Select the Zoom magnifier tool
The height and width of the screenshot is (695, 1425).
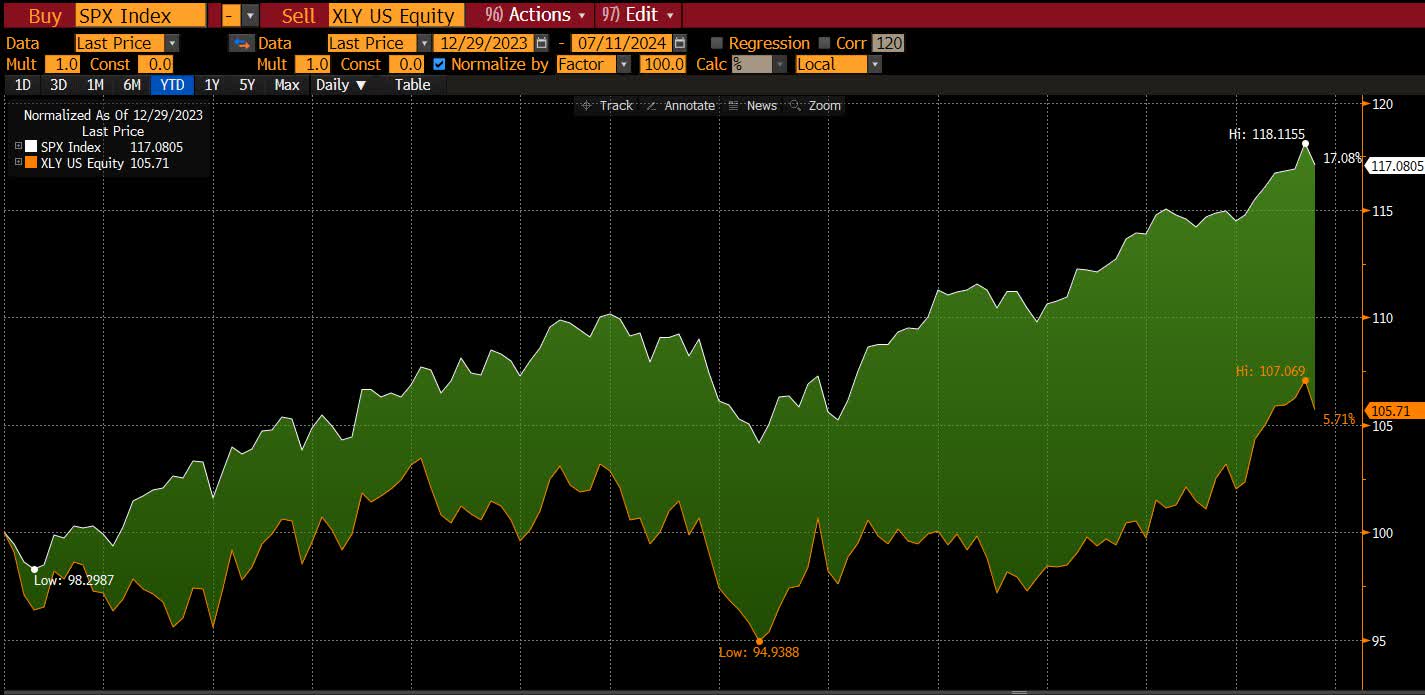click(795, 106)
